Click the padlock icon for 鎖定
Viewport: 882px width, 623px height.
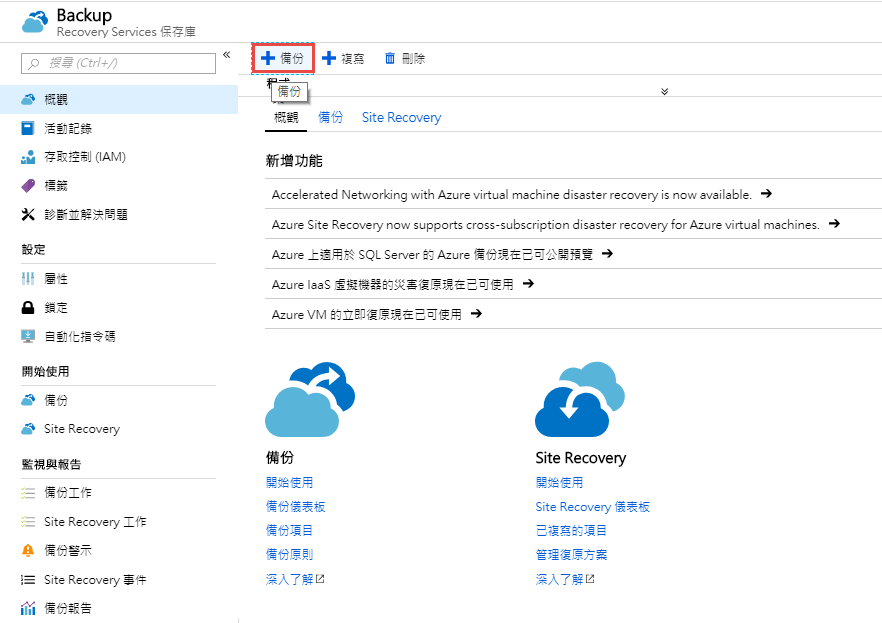pos(28,308)
